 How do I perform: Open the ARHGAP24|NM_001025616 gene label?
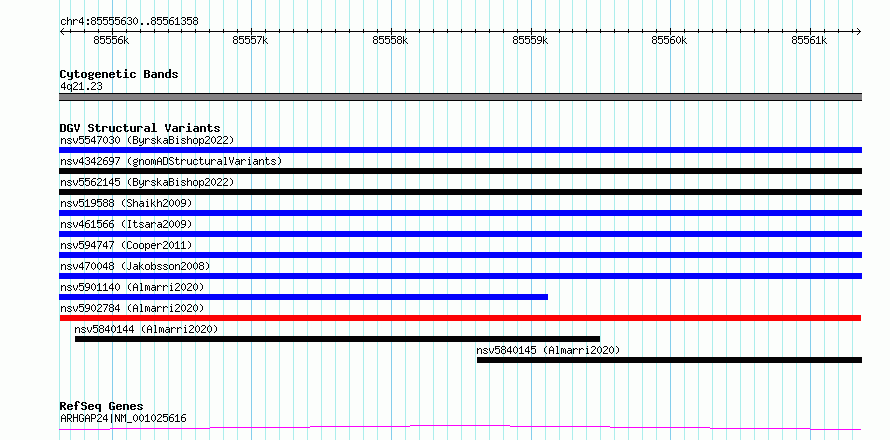point(123,418)
